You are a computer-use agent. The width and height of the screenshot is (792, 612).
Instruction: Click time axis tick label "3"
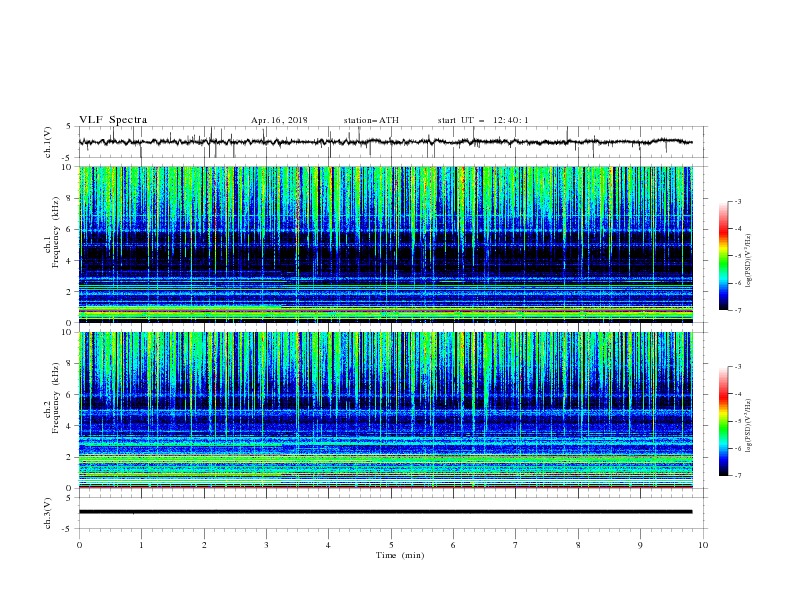click(266, 545)
